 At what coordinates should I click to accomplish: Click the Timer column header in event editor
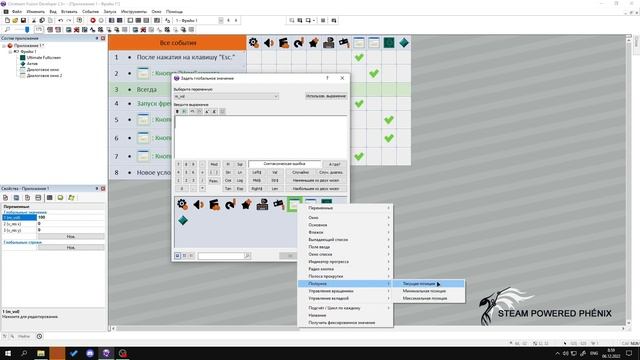[299, 43]
